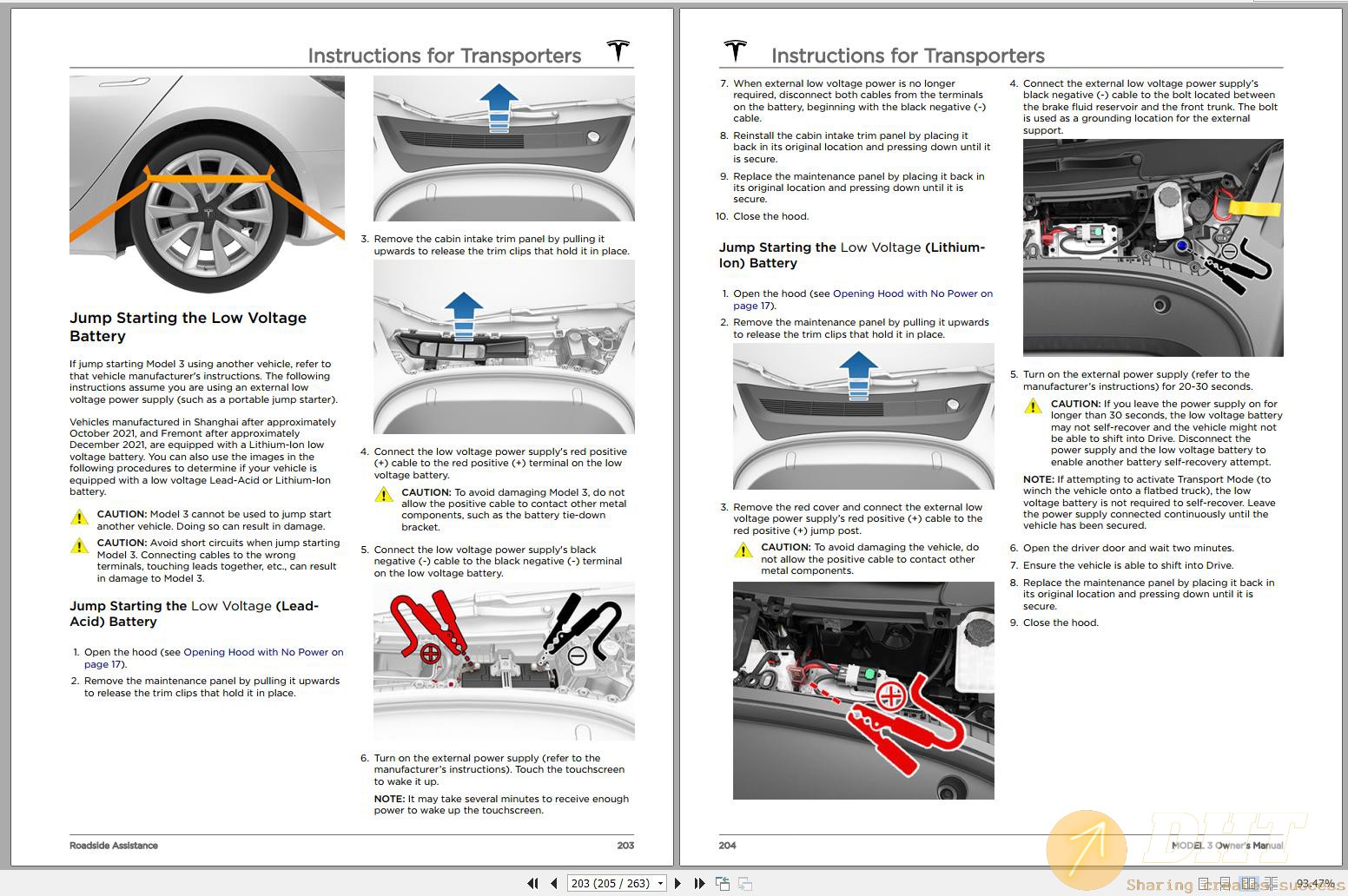This screenshot has height=896, width=1348.
Task: Click Instructions for Transporters title on left page
Action: [x=445, y=56]
